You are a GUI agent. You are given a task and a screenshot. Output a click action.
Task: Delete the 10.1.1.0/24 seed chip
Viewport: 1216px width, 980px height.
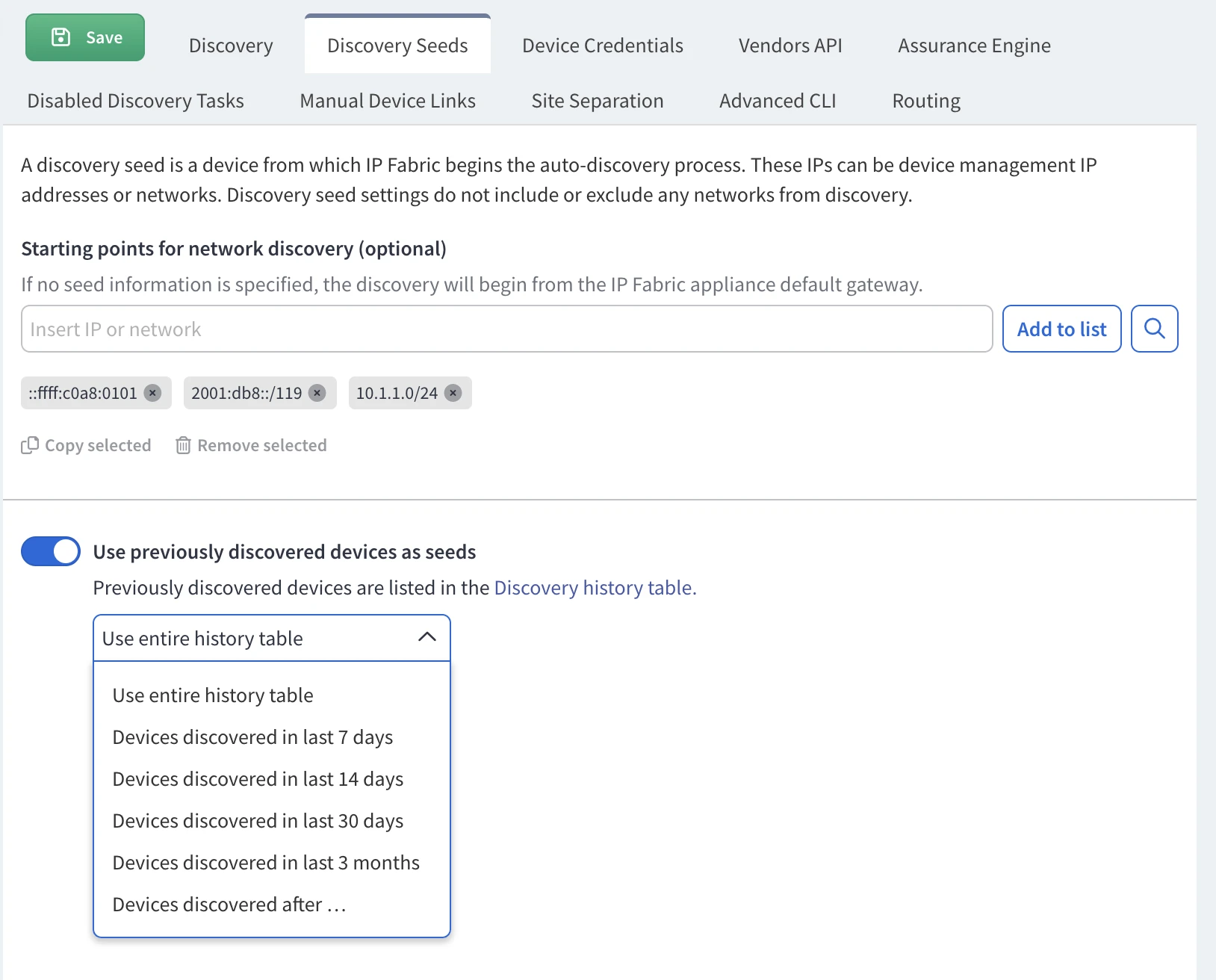(x=453, y=393)
